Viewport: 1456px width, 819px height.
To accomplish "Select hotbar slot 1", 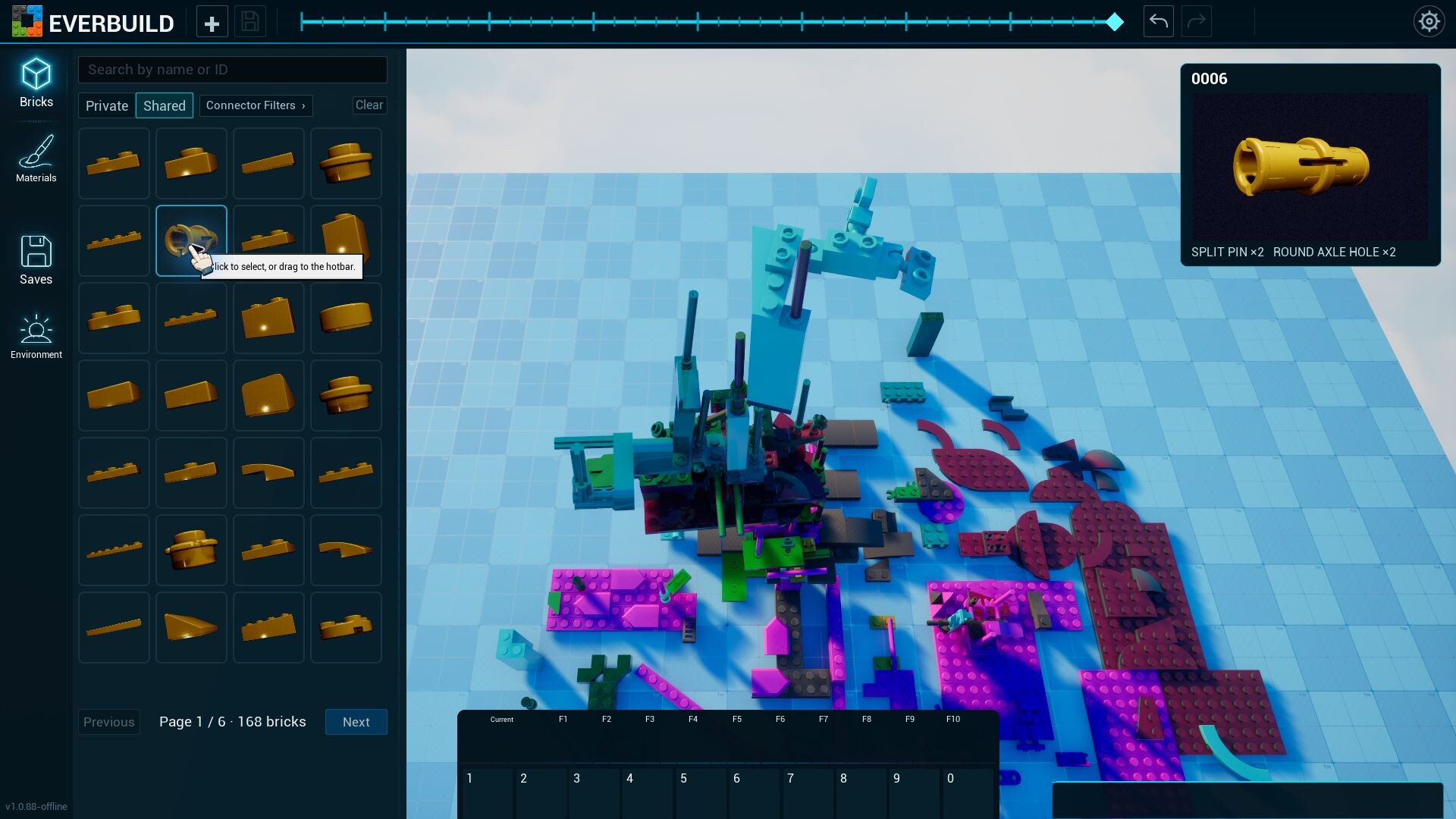I will pyautogui.click(x=488, y=792).
